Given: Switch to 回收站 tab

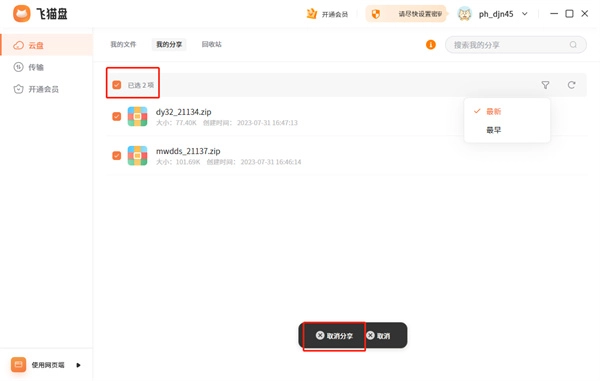Looking at the screenshot, I should [x=212, y=44].
